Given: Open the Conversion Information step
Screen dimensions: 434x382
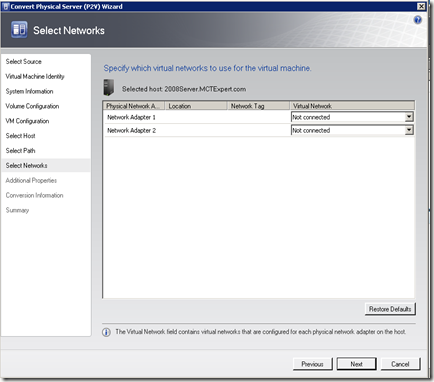Looking at the screenshot, I should click(34, 195).
